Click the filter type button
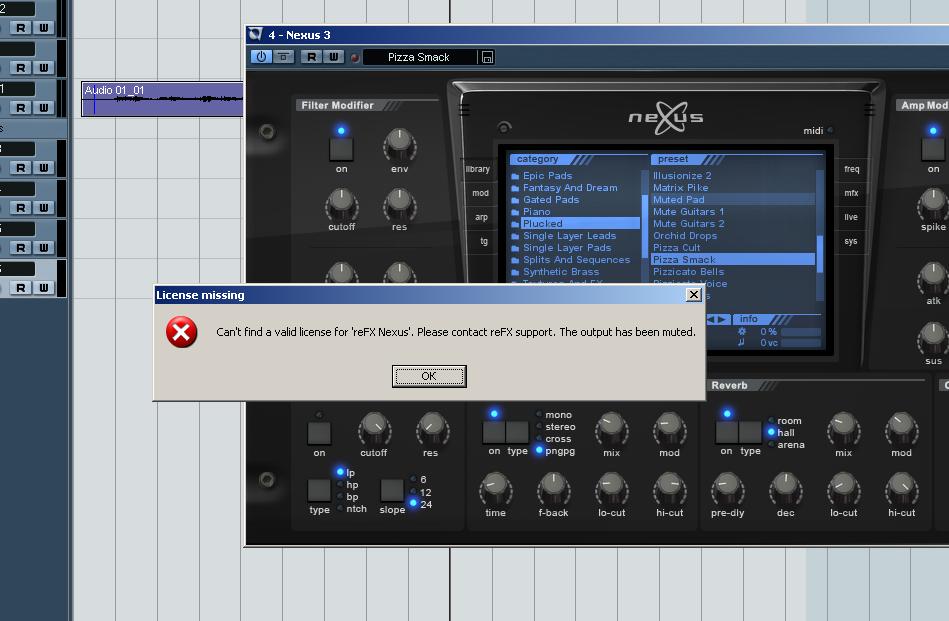The height and width of the screenshot is (621, 949). (x=319, y=490)
